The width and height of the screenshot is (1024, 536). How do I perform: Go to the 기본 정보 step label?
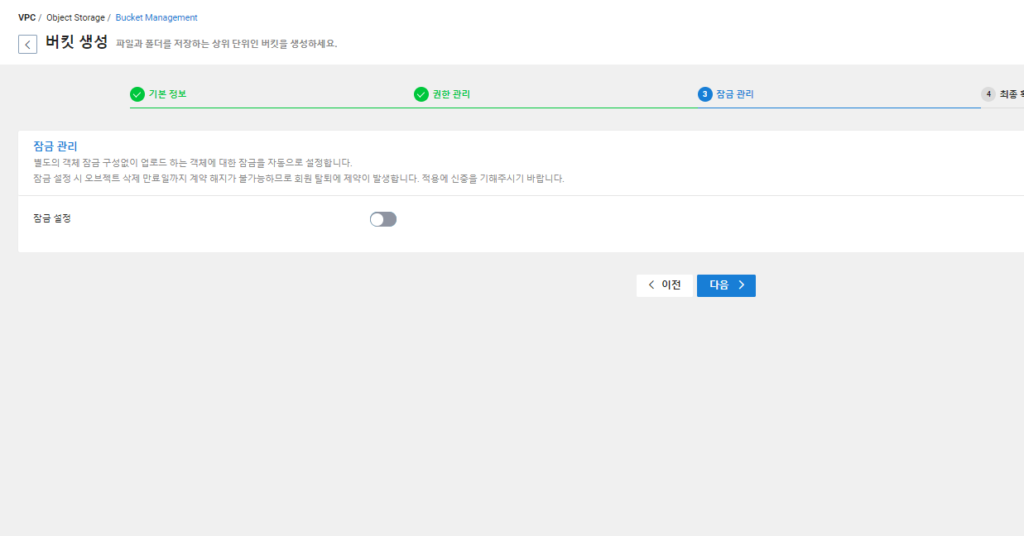tap(168, 94)
